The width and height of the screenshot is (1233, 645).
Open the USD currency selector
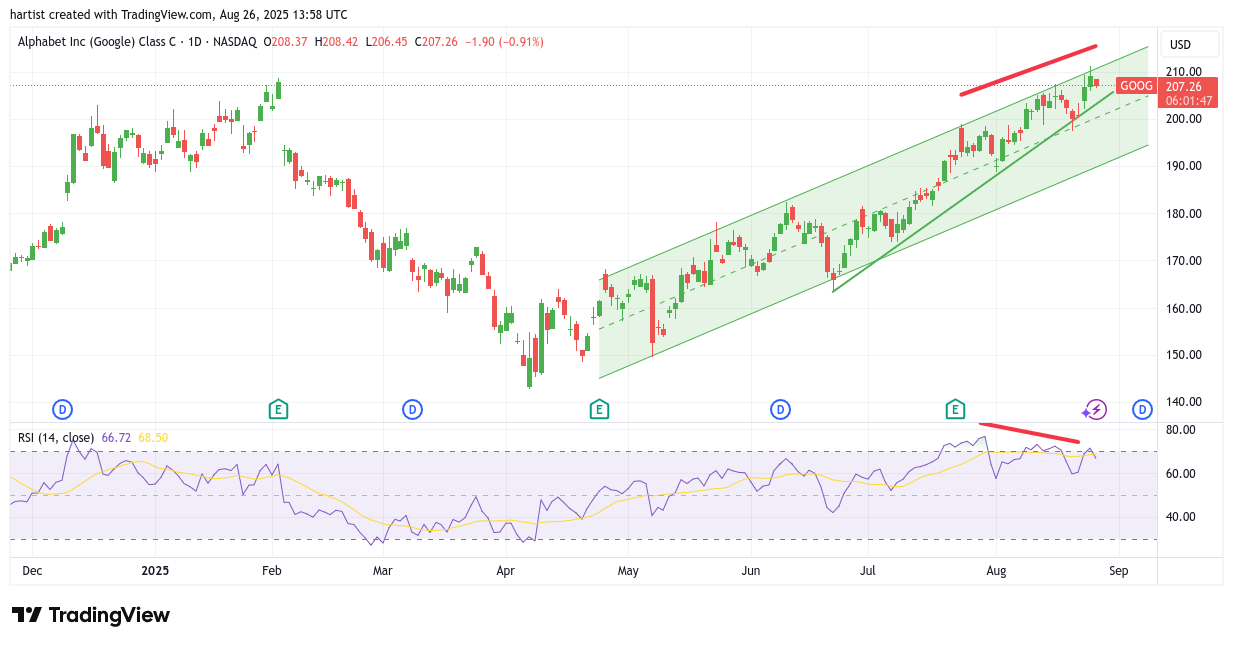click(x=1190, y=44)
